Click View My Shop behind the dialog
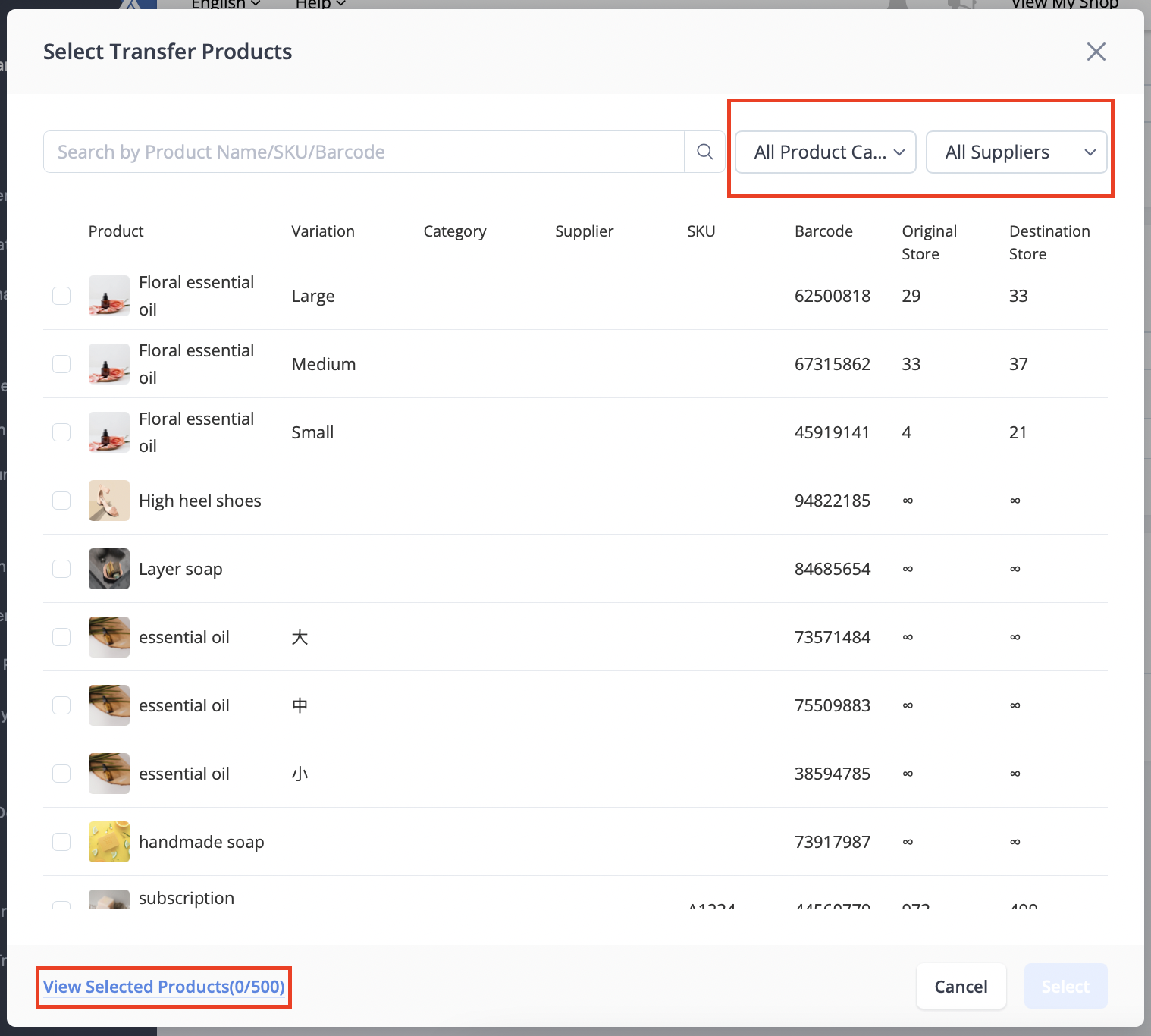This screenshot has height=1036, width=1151. click(x=1065, y=4)
